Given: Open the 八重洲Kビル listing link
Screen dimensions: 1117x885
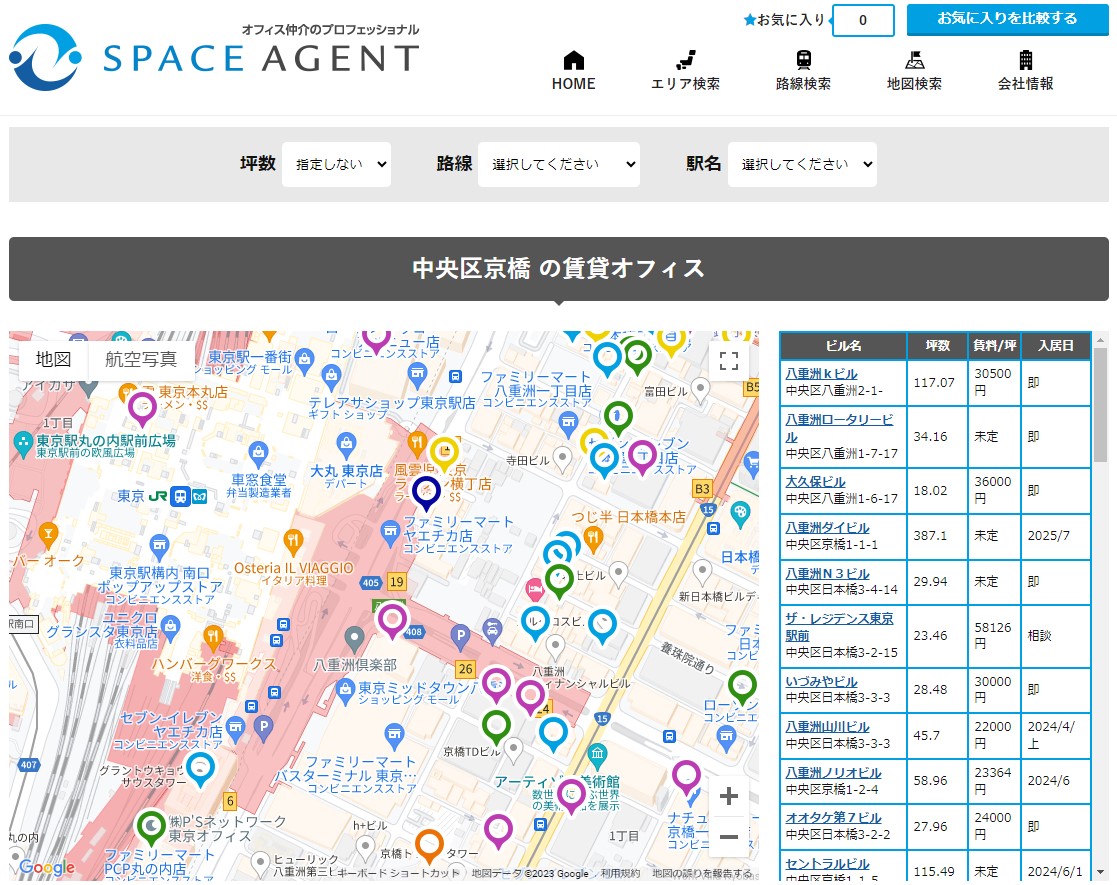Looking at the screenshot, I should click(x=821, y=374).
